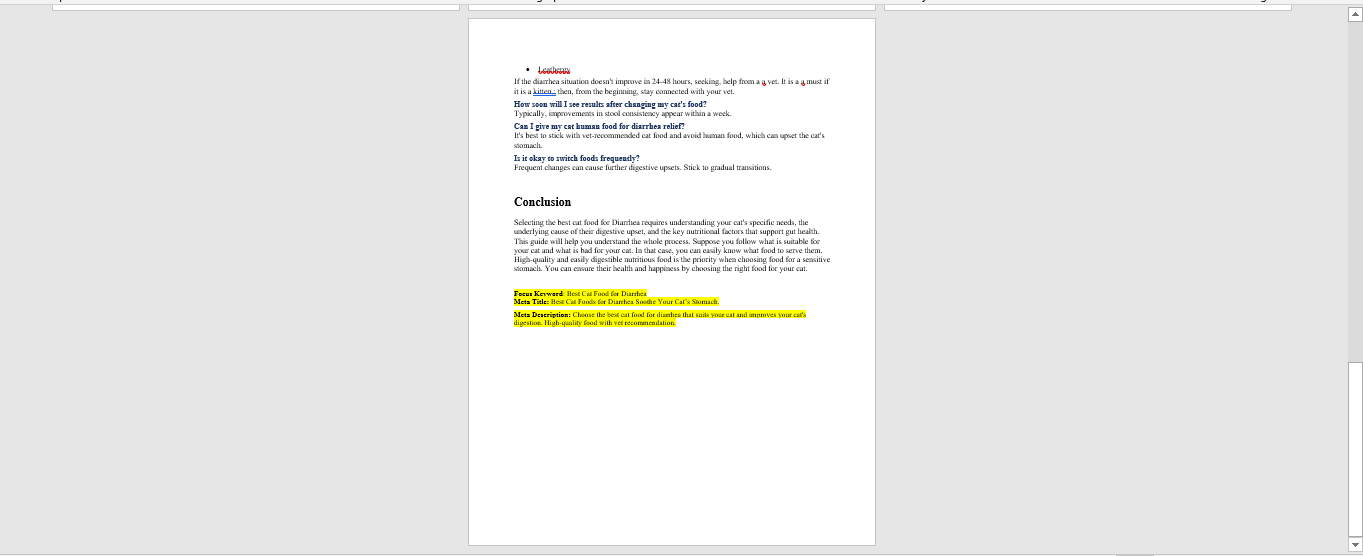Click the blank page area below Meta Description
The image size is (1363, 556).
[670, 430]
